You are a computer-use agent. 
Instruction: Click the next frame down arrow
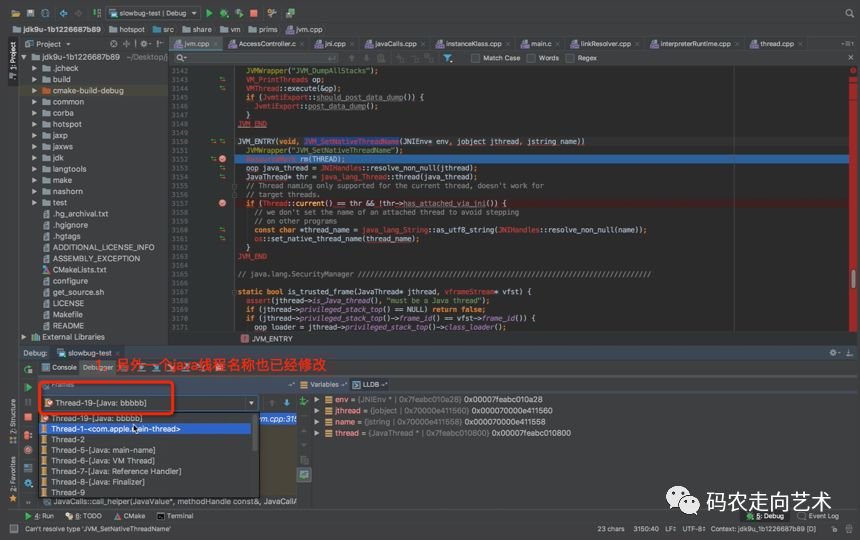tap(286, 402)
